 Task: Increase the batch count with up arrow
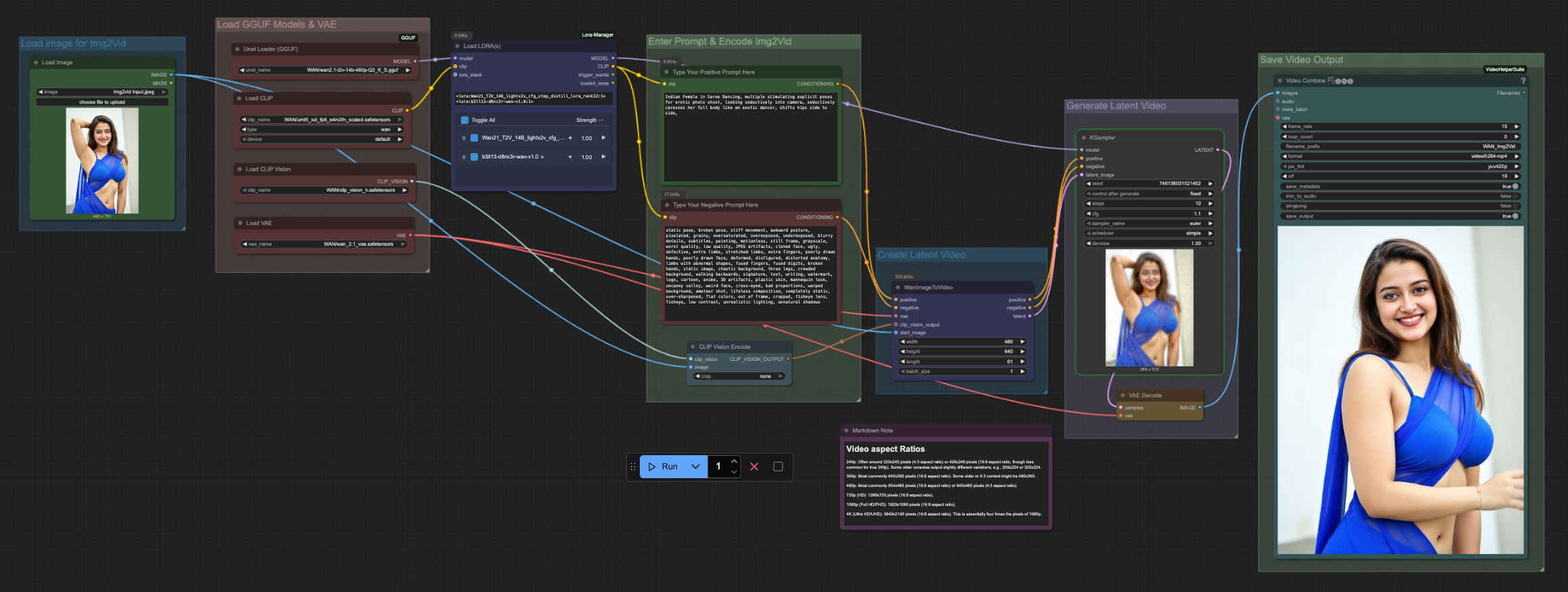734,462
